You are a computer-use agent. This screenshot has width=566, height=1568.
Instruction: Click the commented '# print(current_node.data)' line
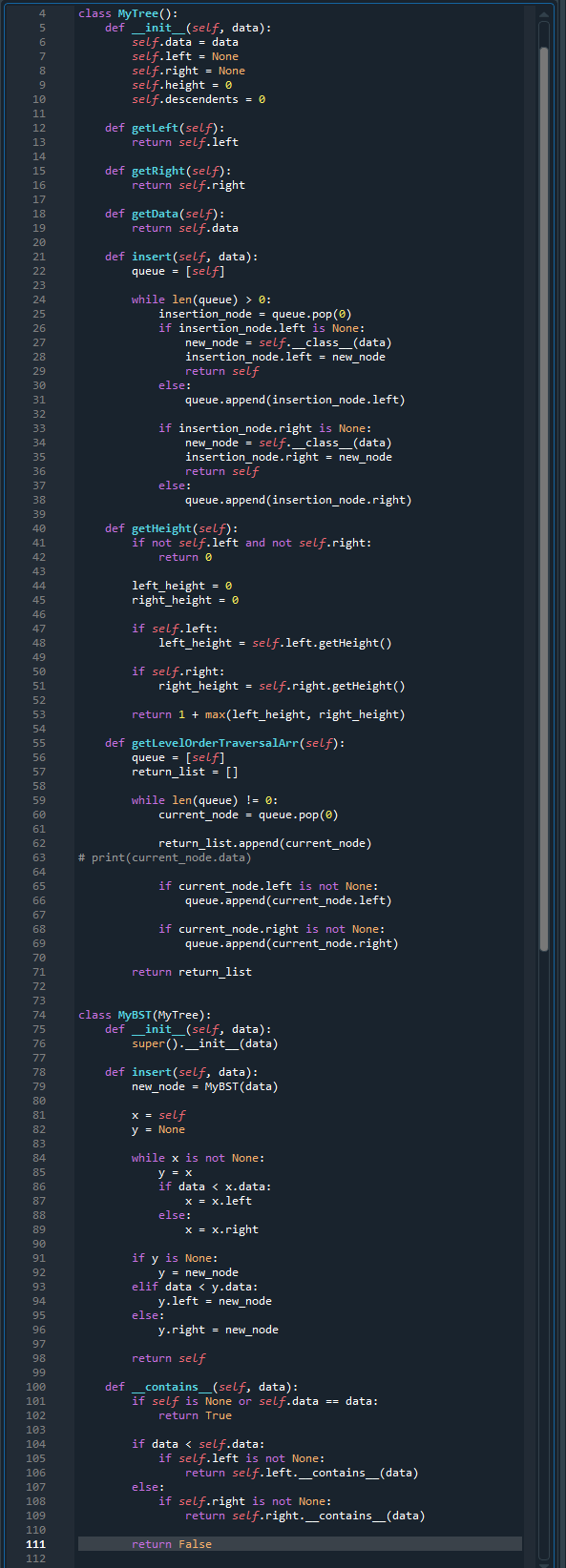164,857
